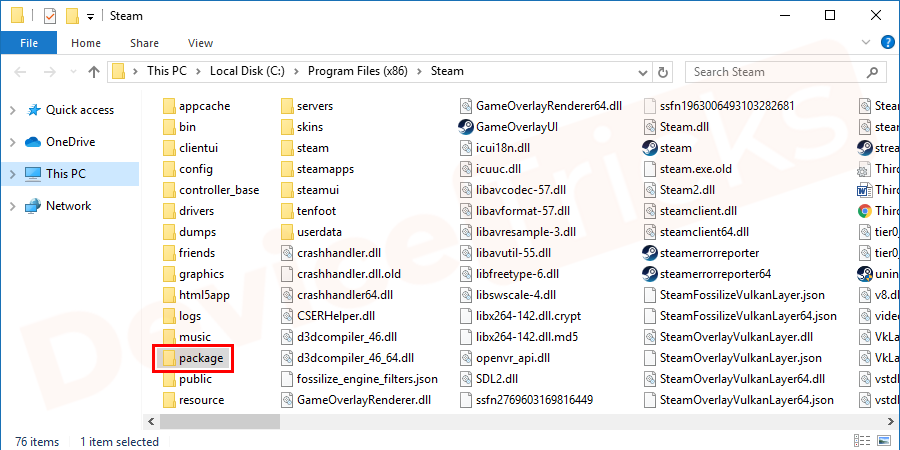Image resolution: width=900 pixels, height=450 pixels.
Task: Open the File menu
Action: coord(29,43)
